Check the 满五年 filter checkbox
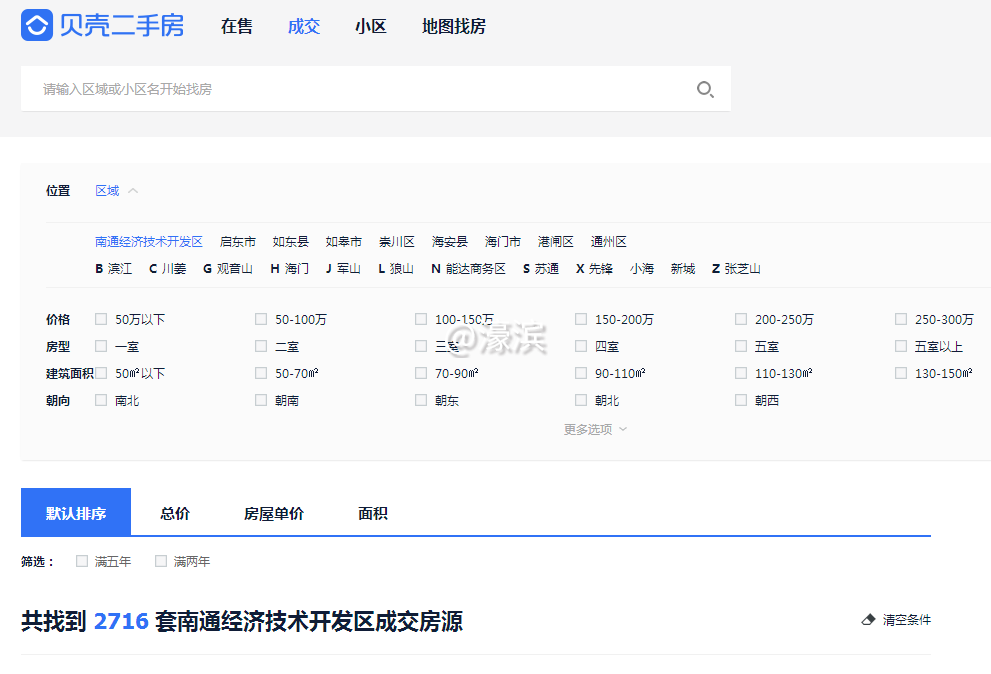991x674 pixels. tap(81, 561)
